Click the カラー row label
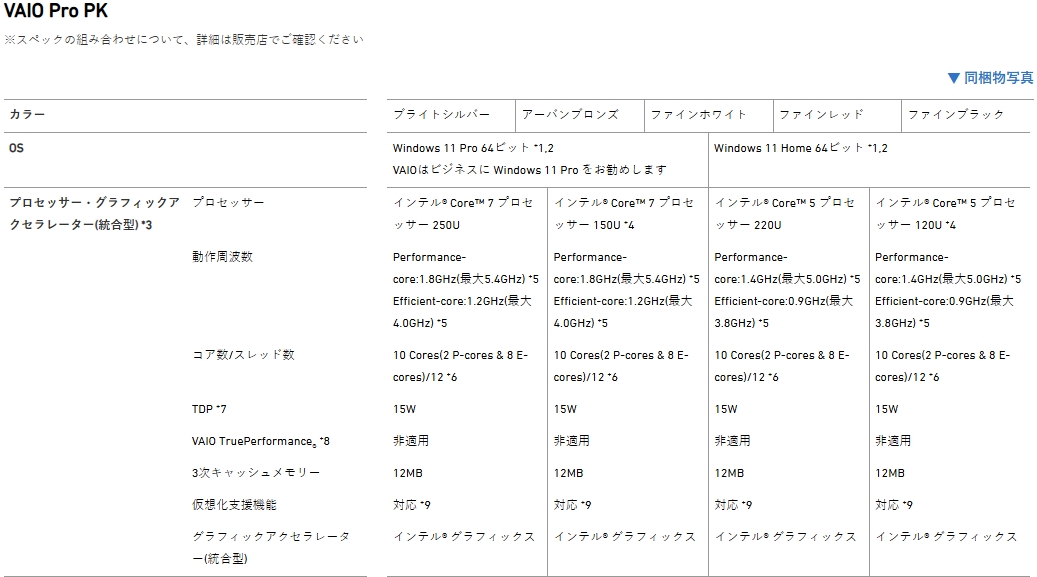Image resolution: width=1037 pixels, height=577 pixels. coord(27,114)
